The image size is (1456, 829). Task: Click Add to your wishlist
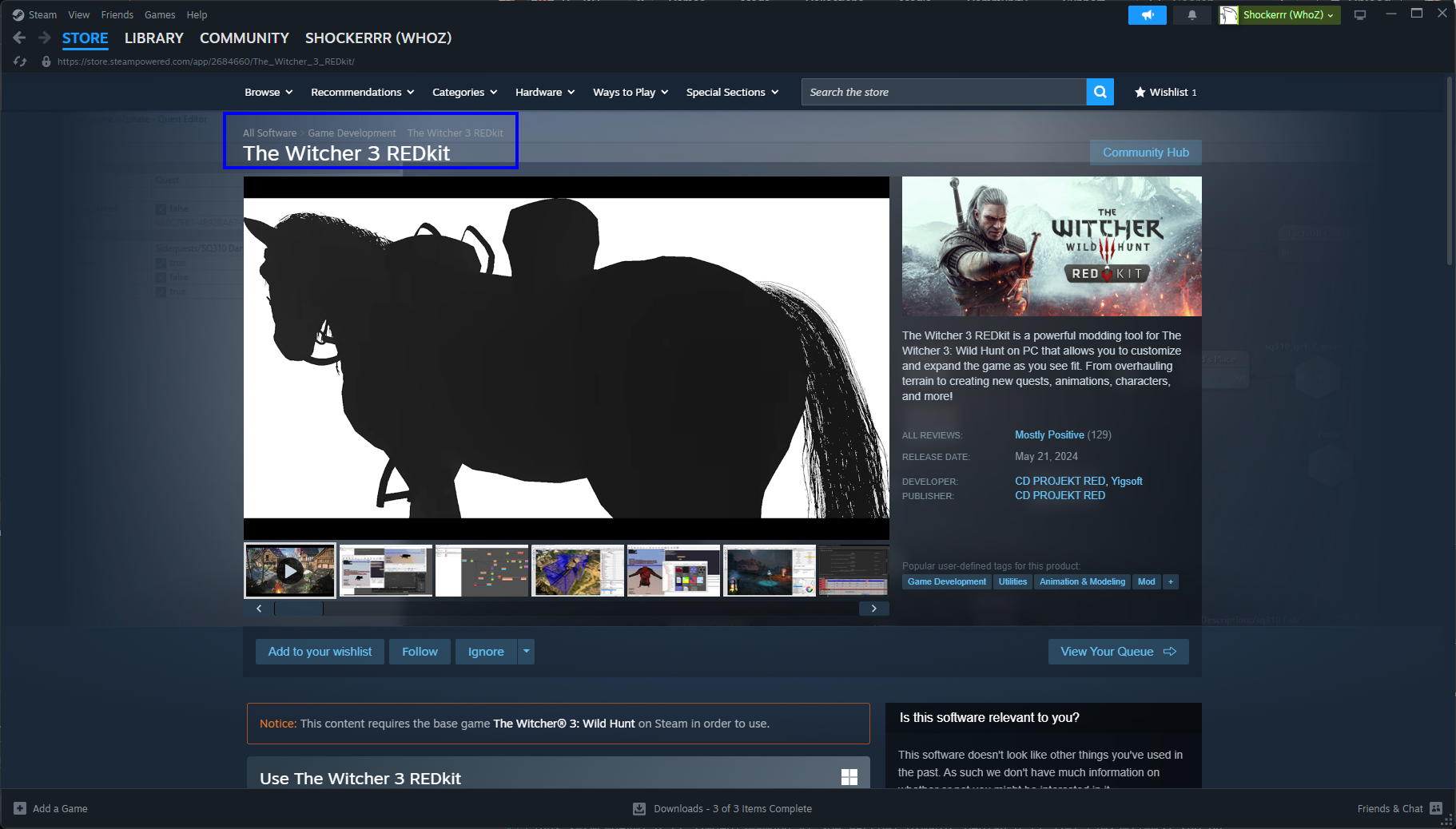pos(320,652)
